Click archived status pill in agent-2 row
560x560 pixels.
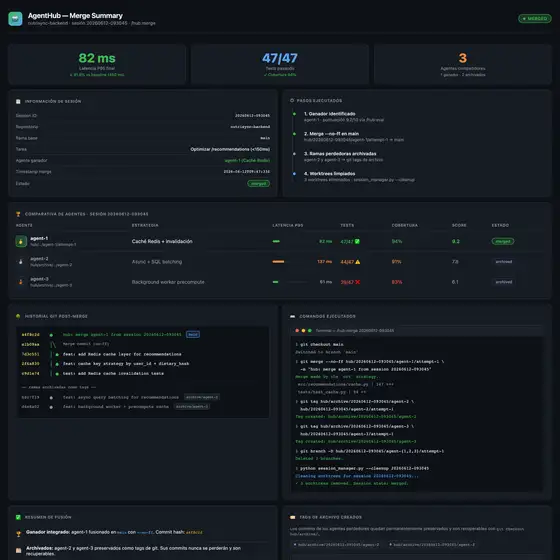[504, 262]
